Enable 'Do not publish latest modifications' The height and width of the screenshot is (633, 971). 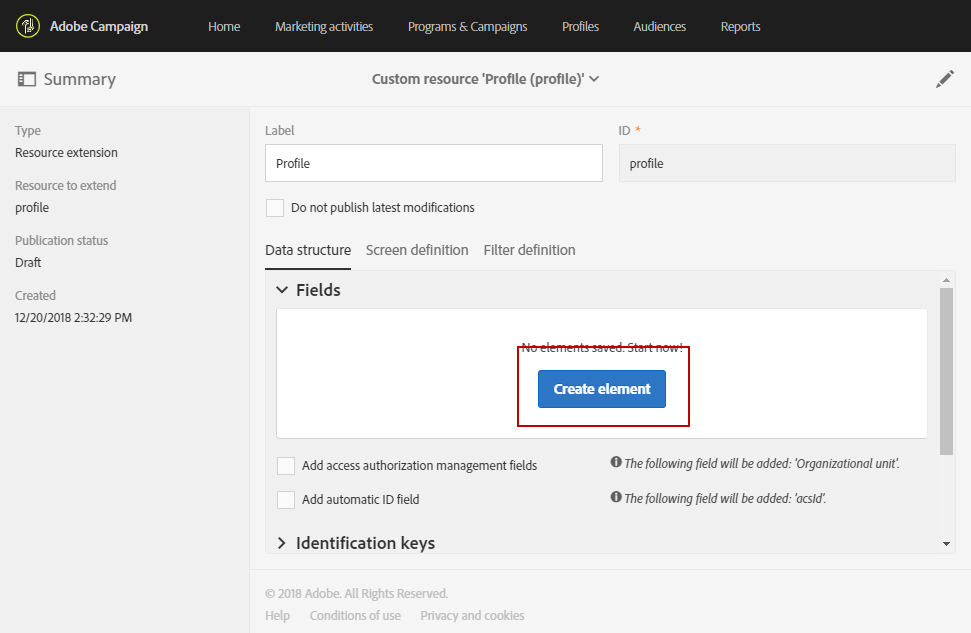click(275, 208)
